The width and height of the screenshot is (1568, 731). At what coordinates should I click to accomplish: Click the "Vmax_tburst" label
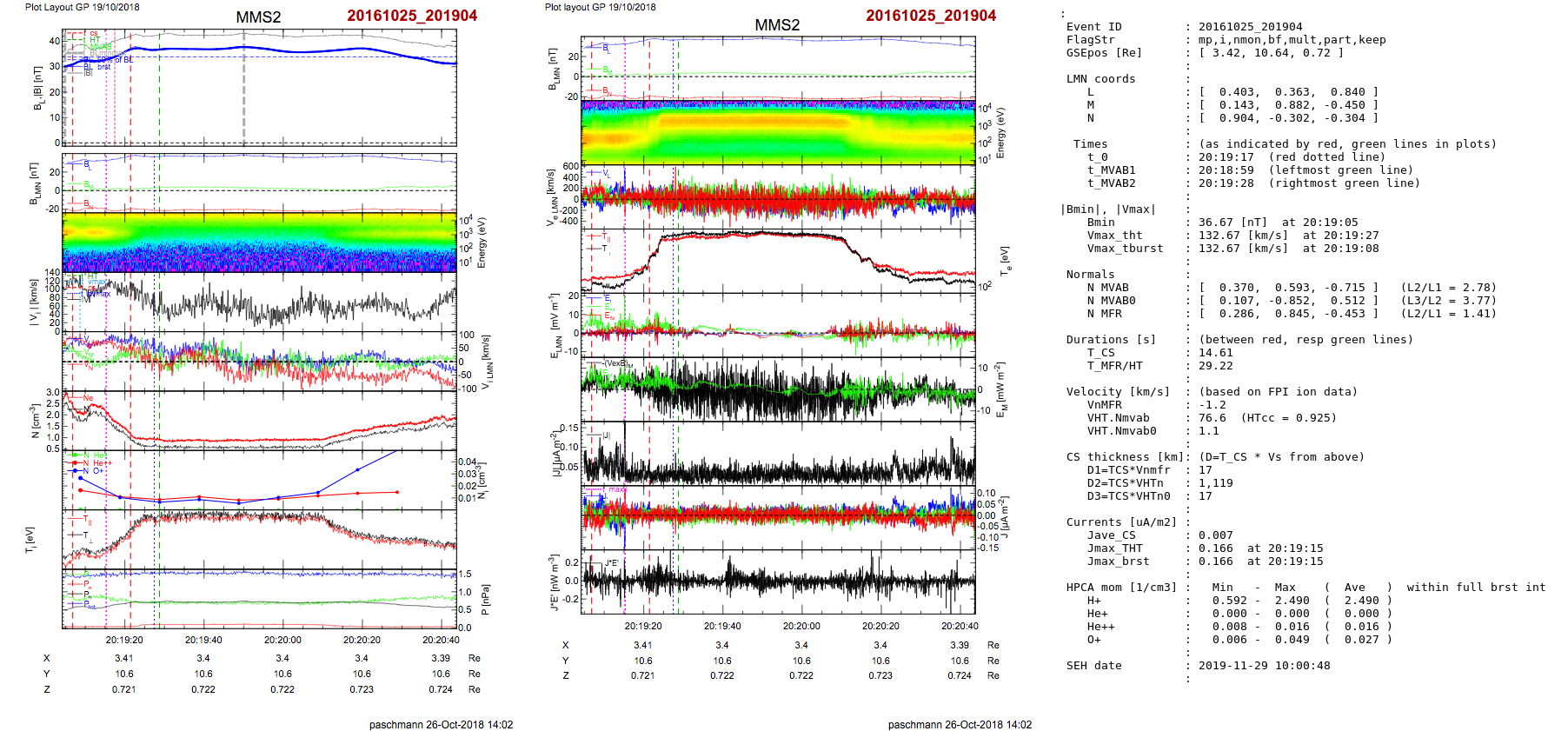point(1126,249)
